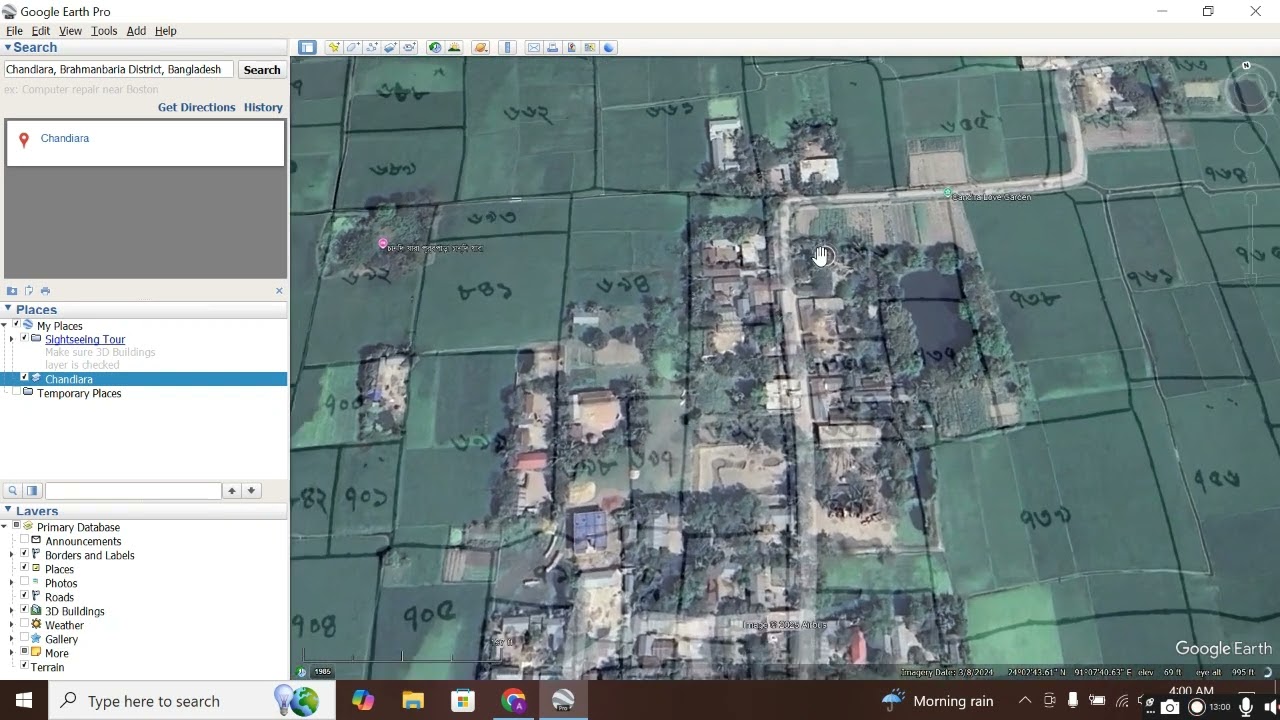Collapse the Places panel header triangle
The width and height of the screenshot is (1280, 720).
(8, 309)
